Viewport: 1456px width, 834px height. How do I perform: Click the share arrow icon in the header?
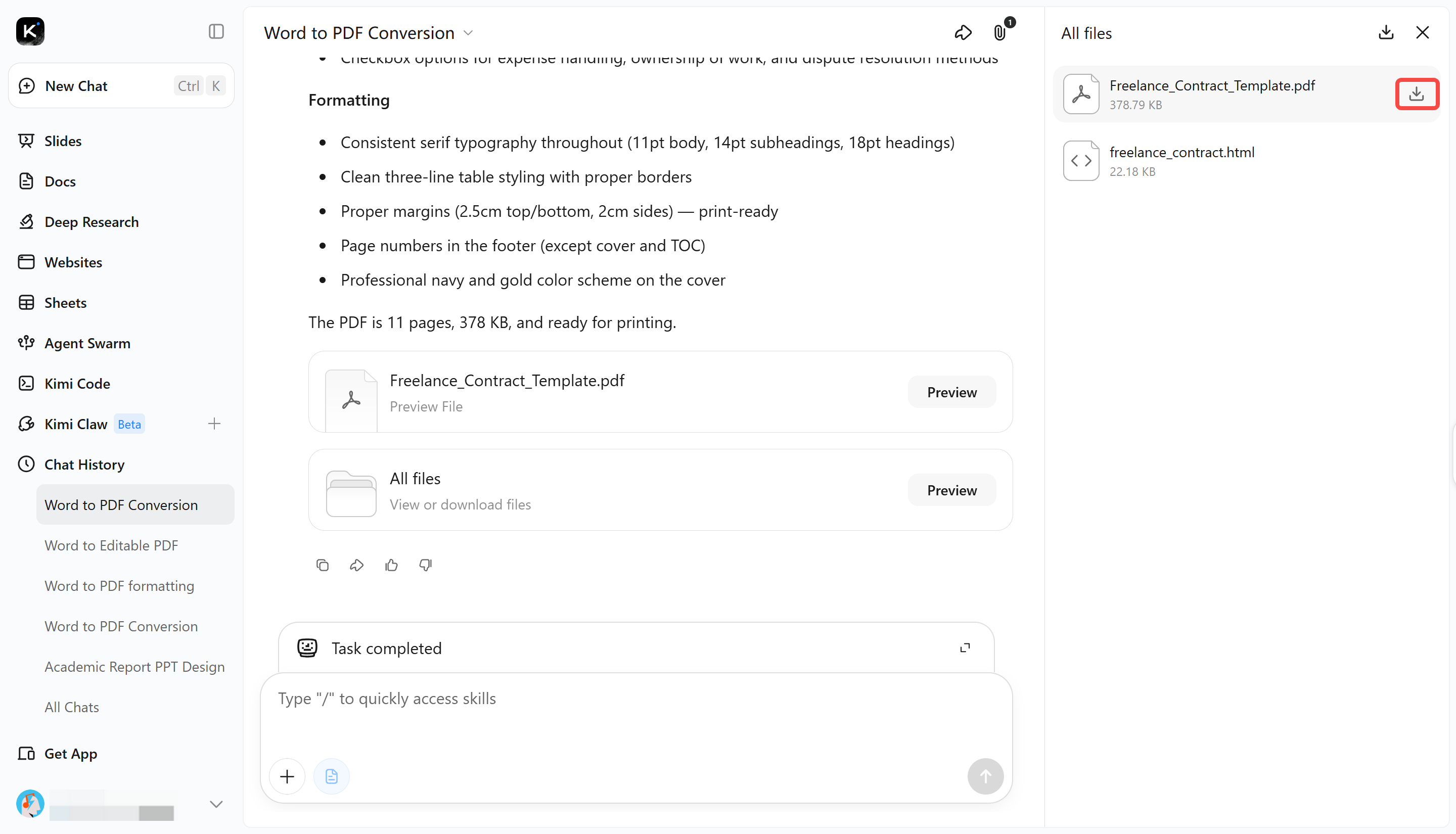[963, 33]
